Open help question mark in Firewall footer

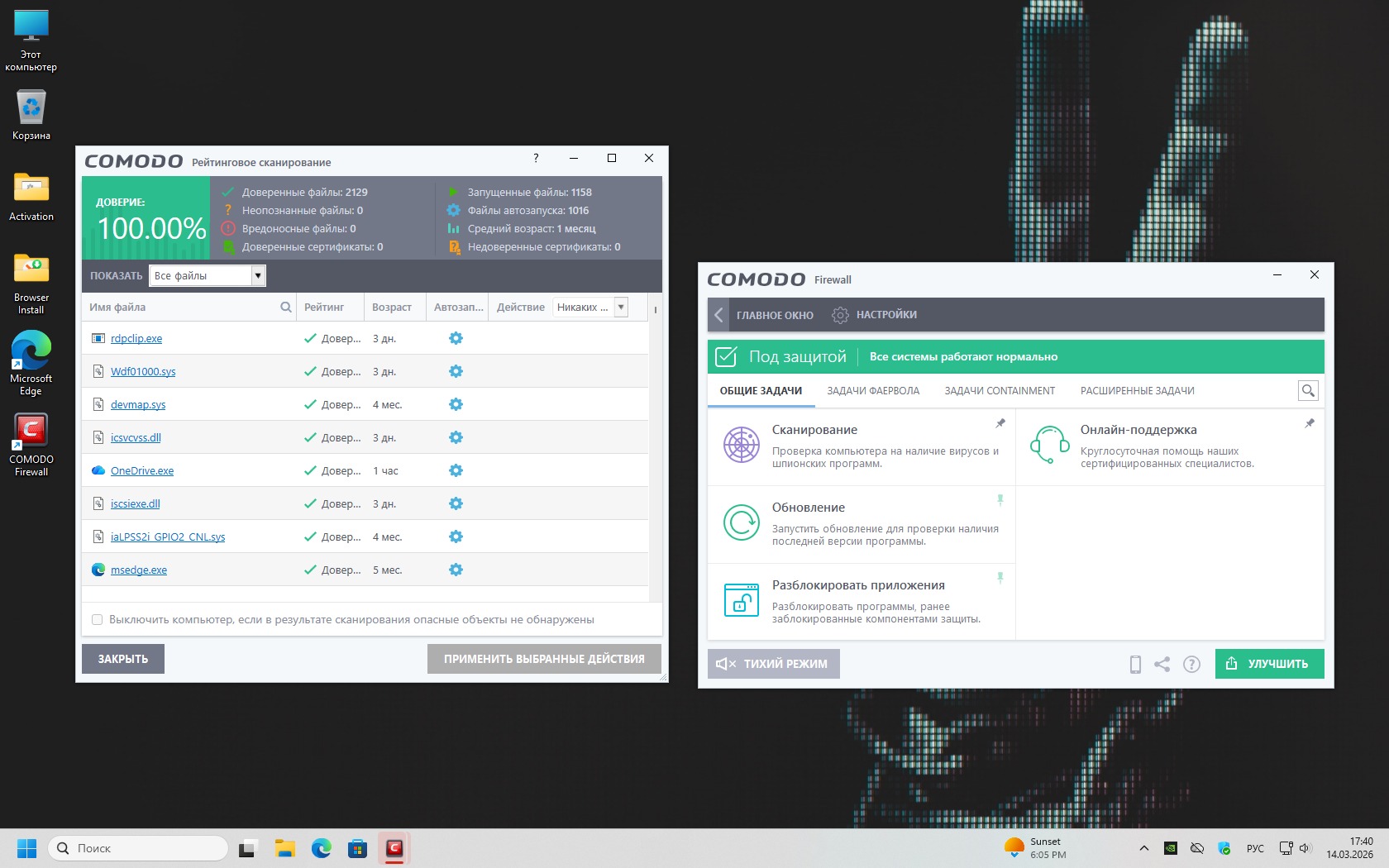pyautogui.click(x=1191, y=664)
